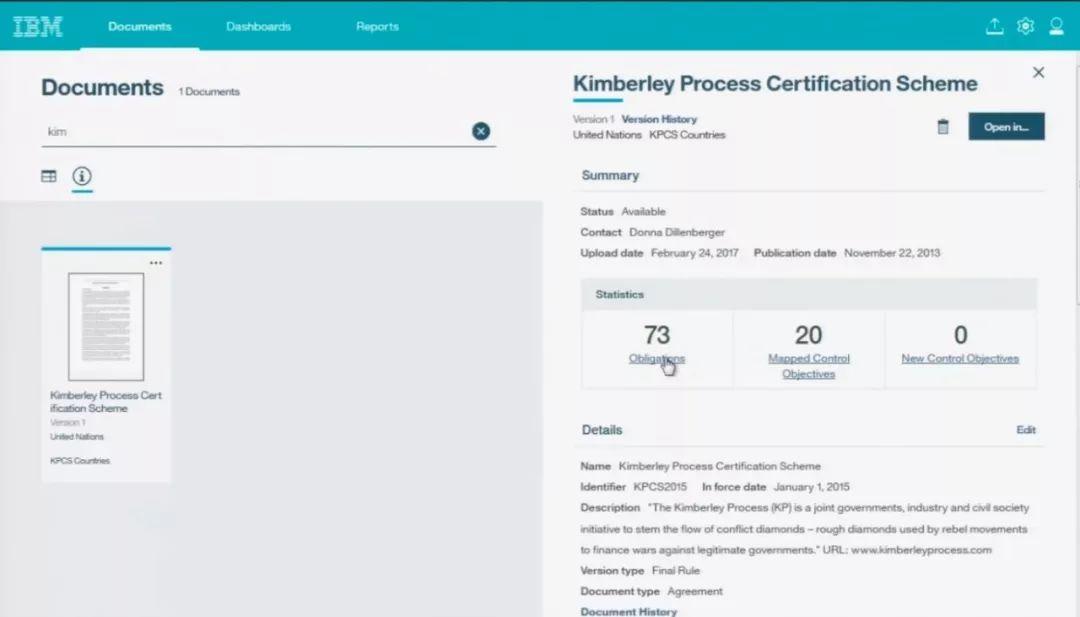Select the Kimberley Process document thumbnail
Screen dimensions: 1080x617
click(106, 326)
